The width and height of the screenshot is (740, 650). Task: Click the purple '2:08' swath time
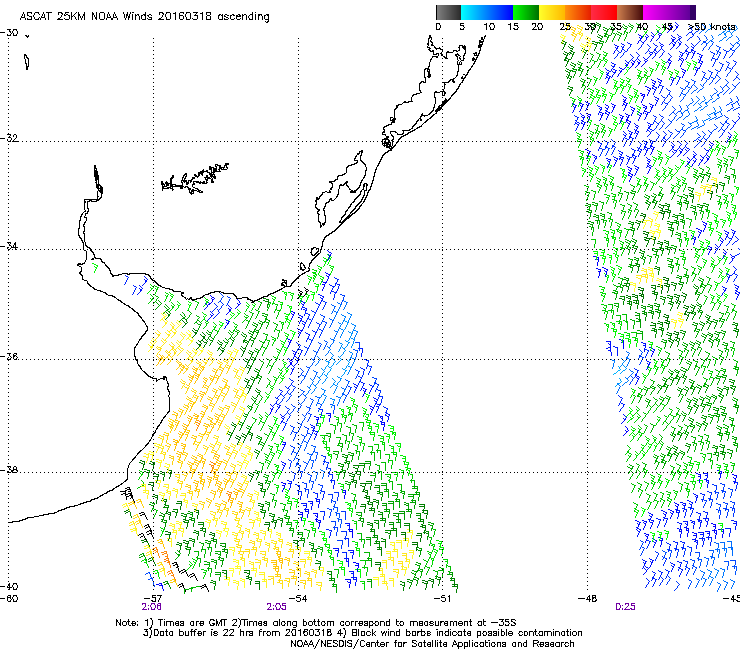[x=151, y=607]
